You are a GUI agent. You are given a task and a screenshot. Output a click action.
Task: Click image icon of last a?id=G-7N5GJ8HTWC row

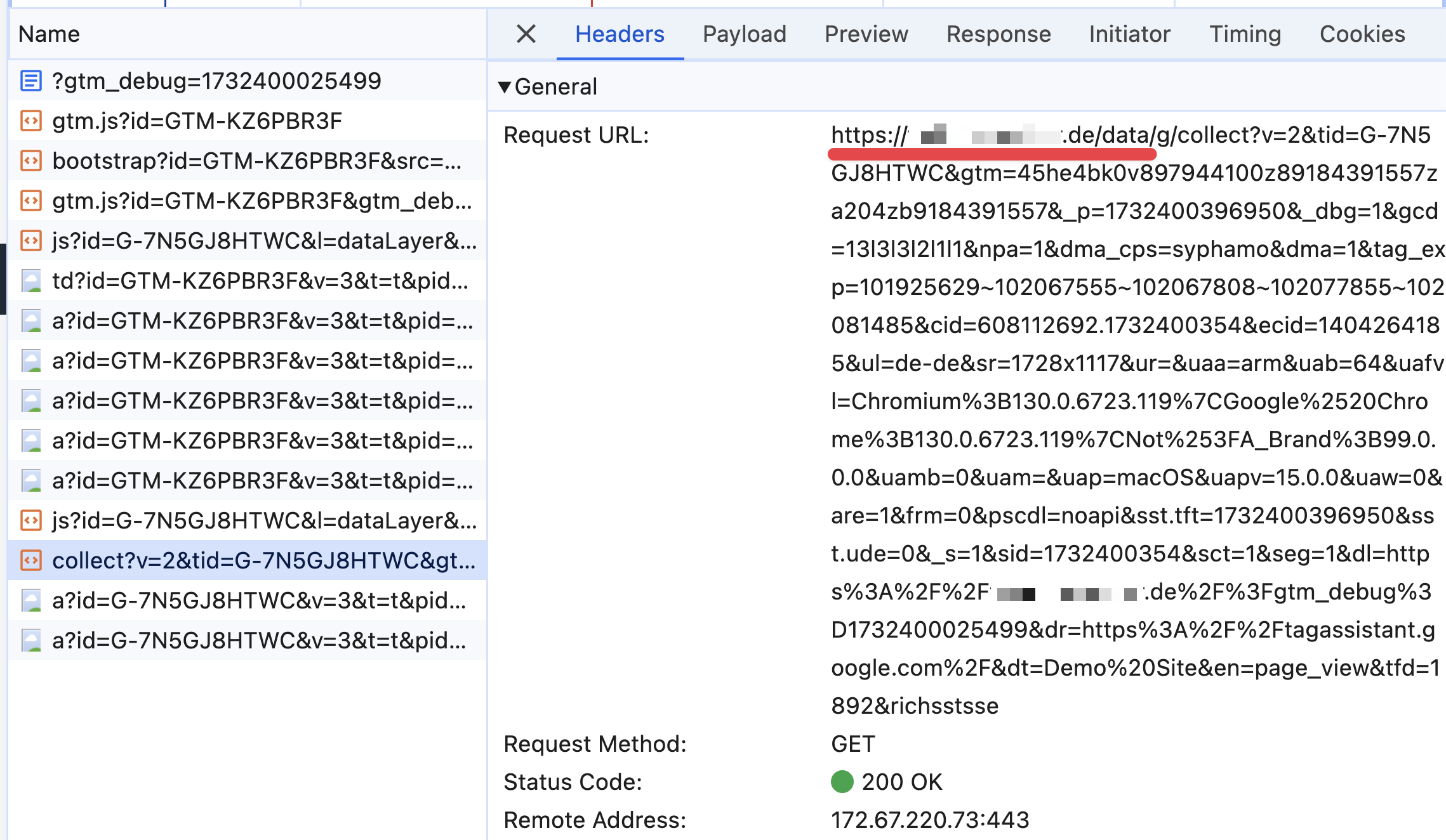pos(31,640)
